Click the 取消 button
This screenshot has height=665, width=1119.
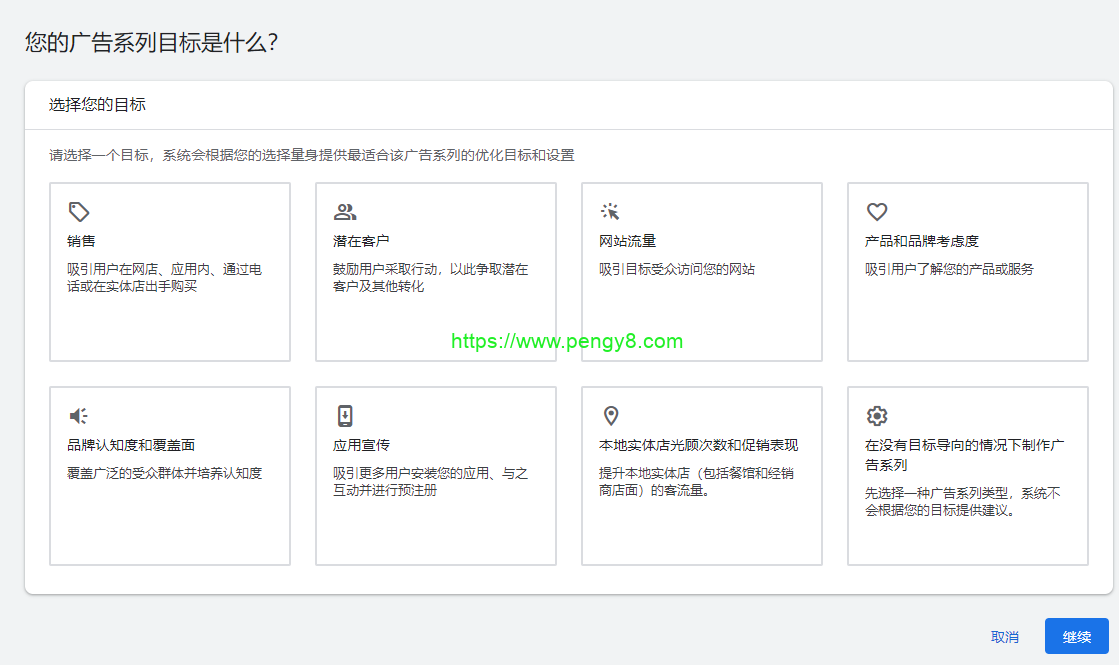[x=1005, y=636]
